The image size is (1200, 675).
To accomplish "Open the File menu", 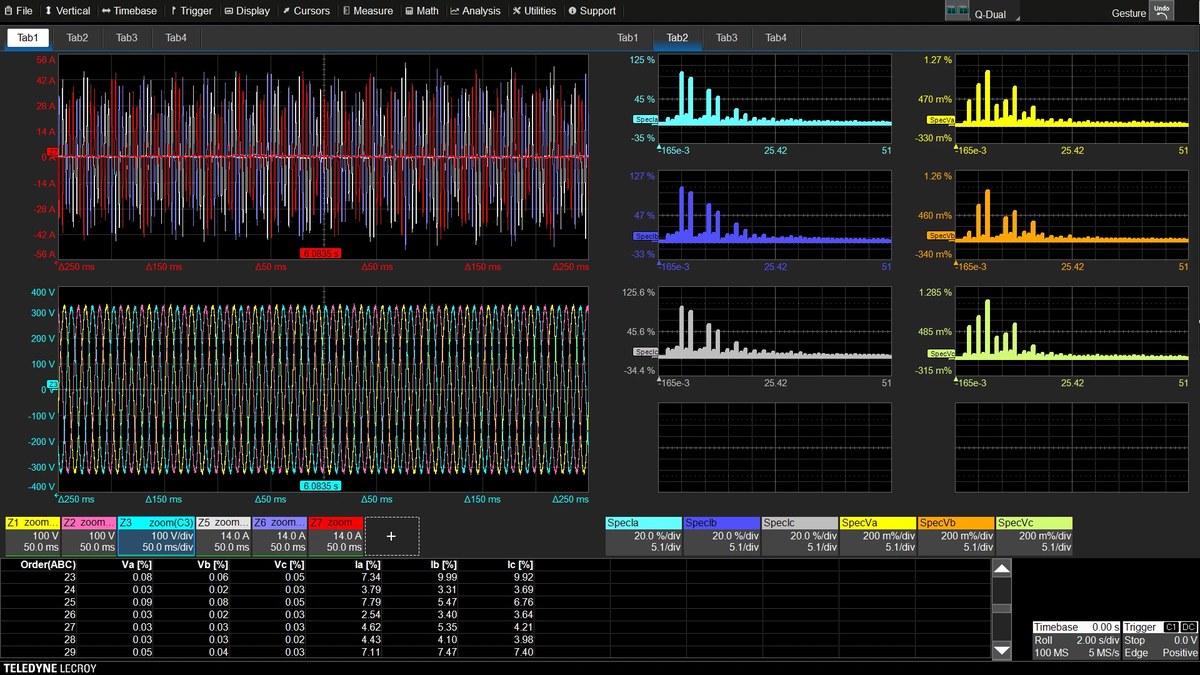I will [x=19, y=11].
